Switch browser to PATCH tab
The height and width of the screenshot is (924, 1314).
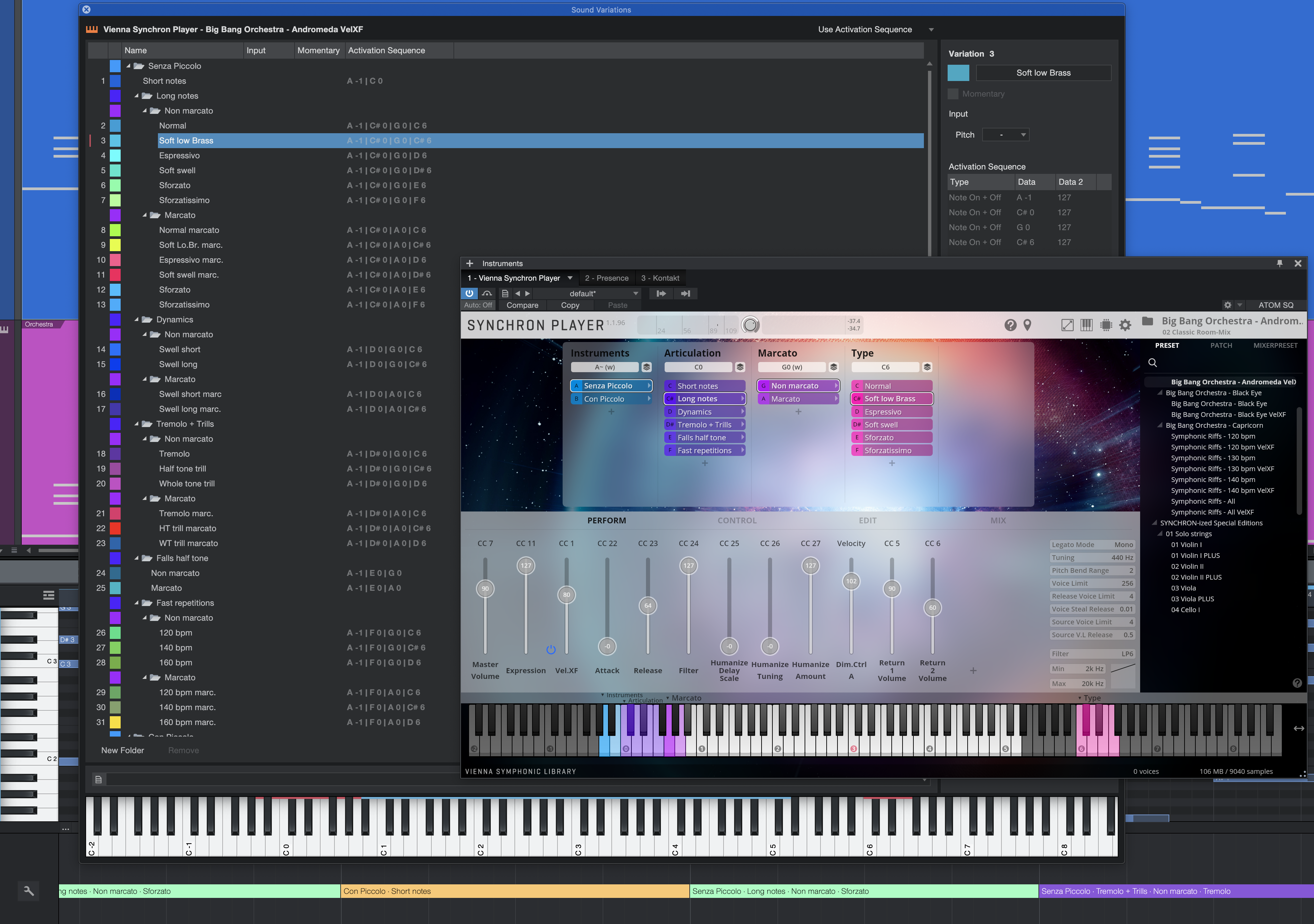tap(1221, 345)
